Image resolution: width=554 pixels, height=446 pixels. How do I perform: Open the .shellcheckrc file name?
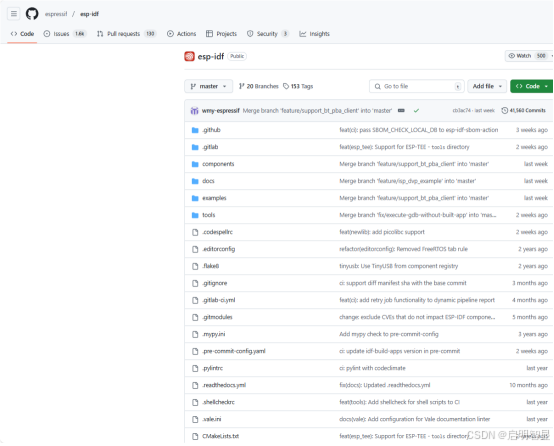[218, 402]
